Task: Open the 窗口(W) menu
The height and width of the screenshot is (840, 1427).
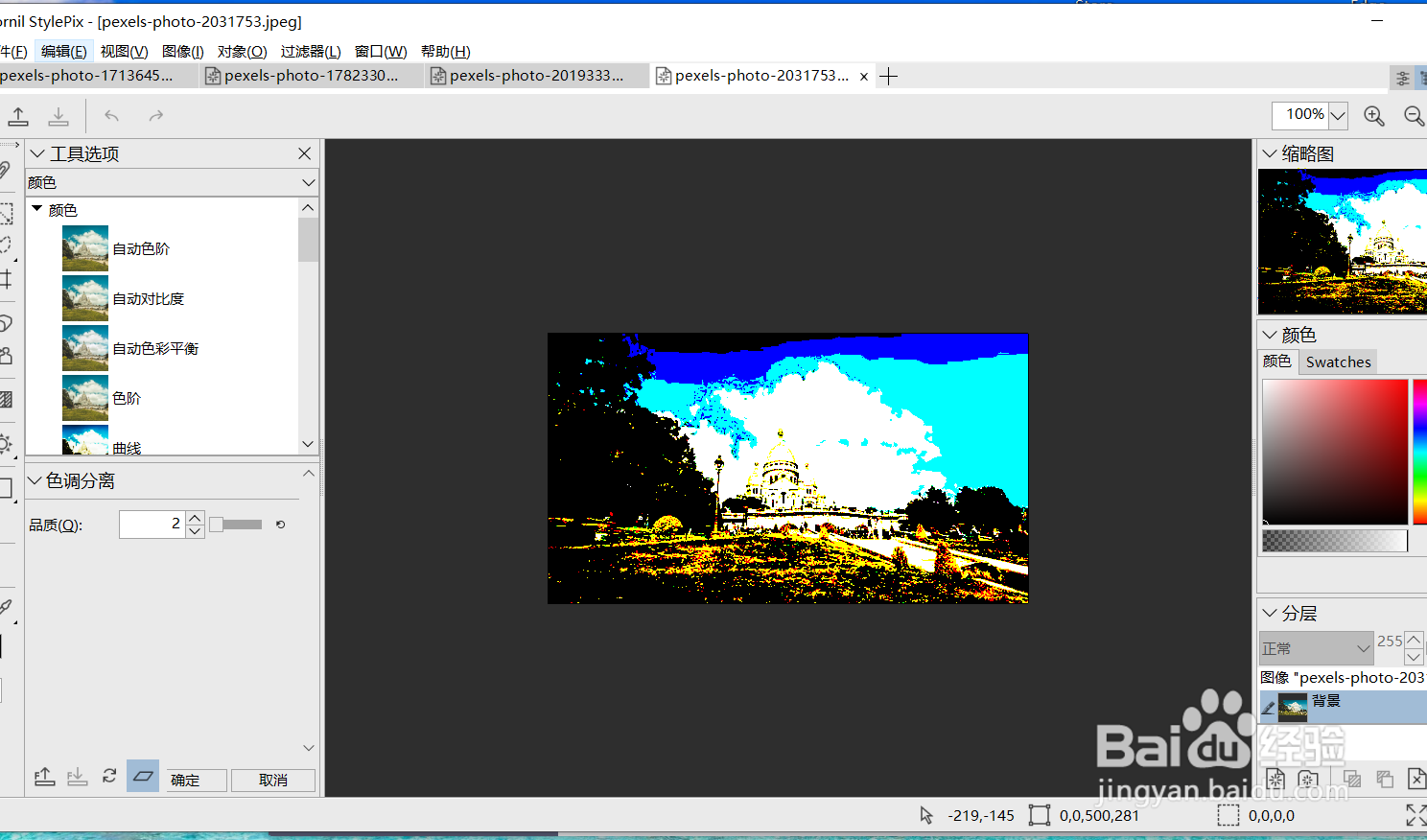Action: pyautogui.click(x=381, y=51)
